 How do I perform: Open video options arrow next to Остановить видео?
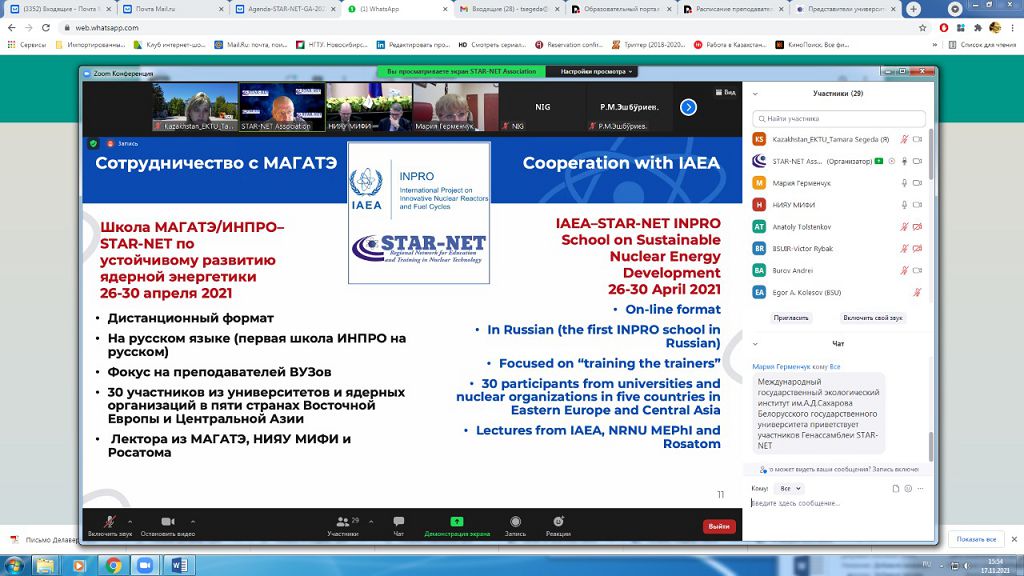point(193,521)
